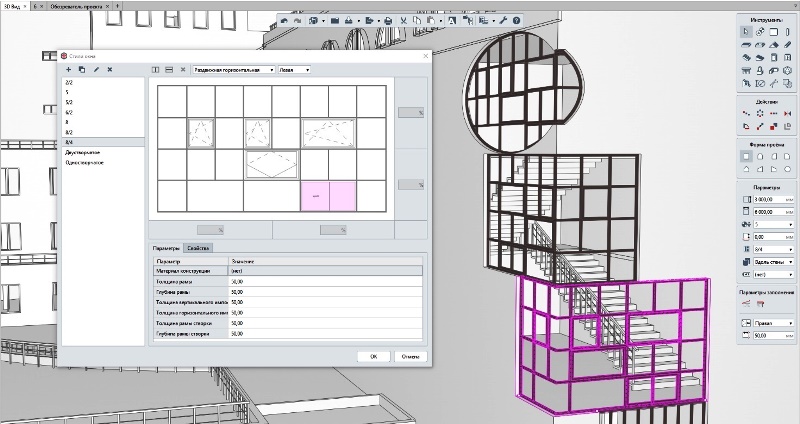
Task: Open the 3D view cube icon
Action: [313, 21]
